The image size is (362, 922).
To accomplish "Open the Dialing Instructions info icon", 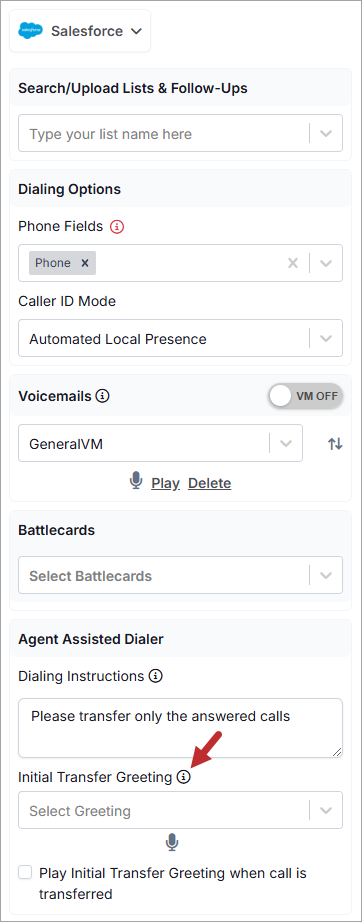I will click(155, 676).
